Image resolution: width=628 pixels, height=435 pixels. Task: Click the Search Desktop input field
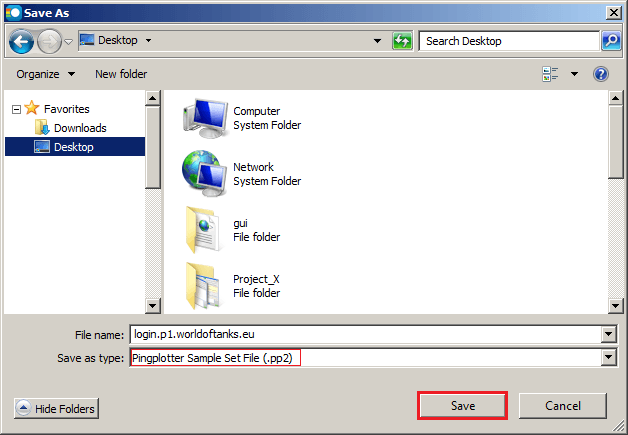pos(508,41)
